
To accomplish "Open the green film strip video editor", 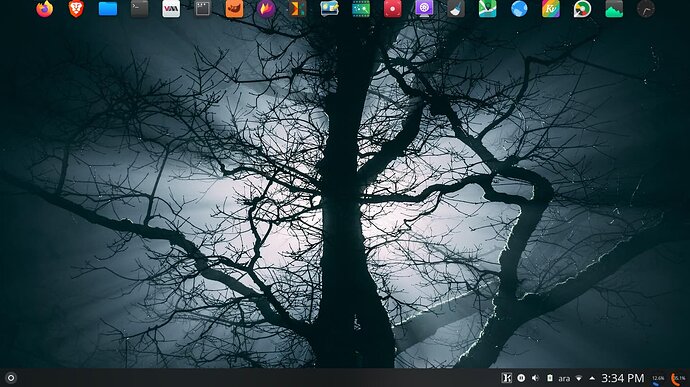I will click(x=361, y=9).
